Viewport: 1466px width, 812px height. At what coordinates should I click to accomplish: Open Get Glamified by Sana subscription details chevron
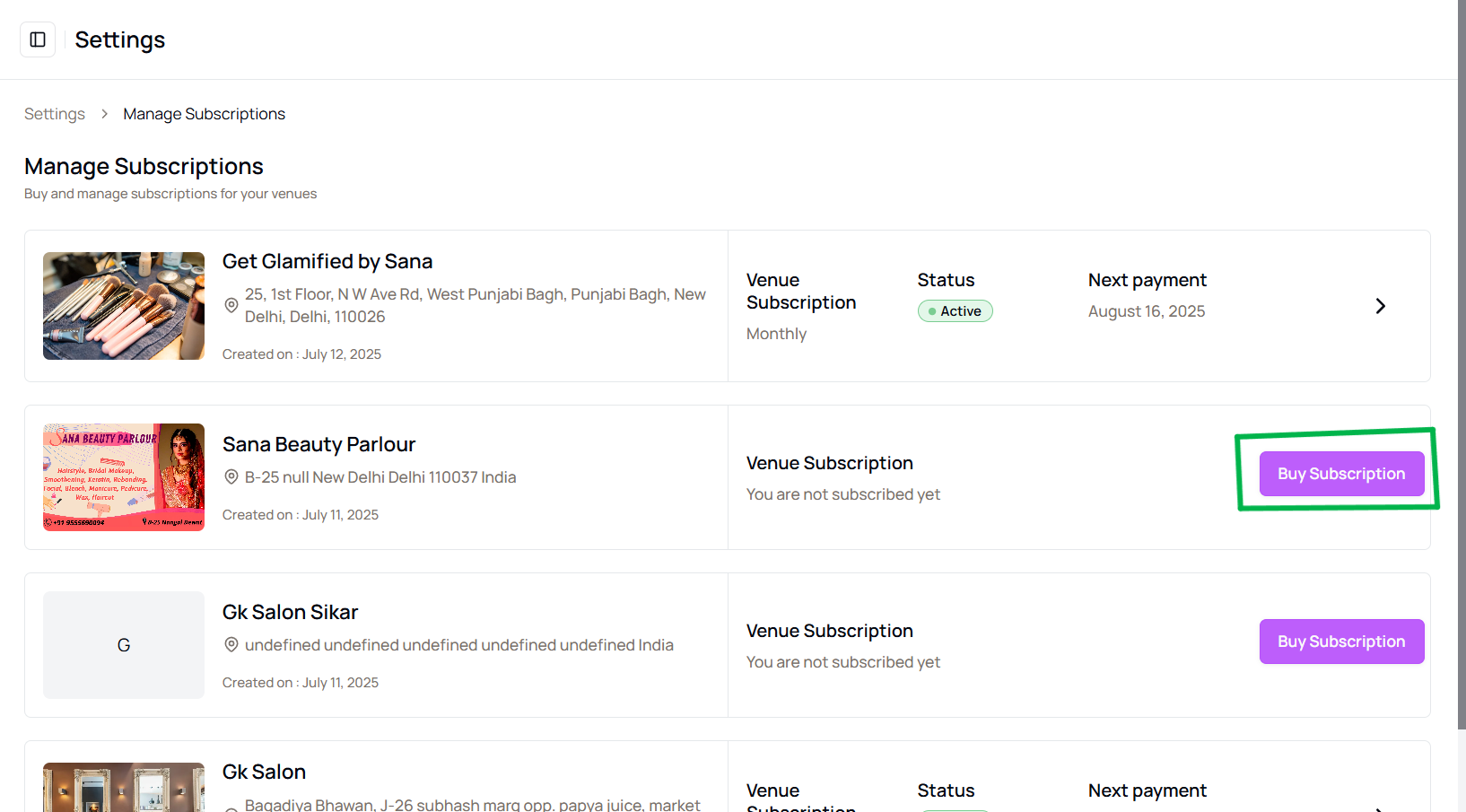[1380, 306]
